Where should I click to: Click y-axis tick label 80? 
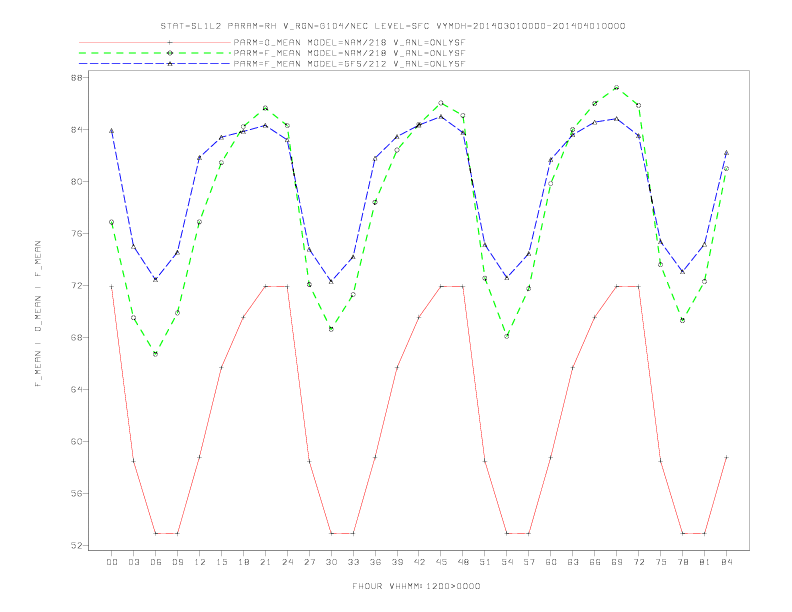77,181
